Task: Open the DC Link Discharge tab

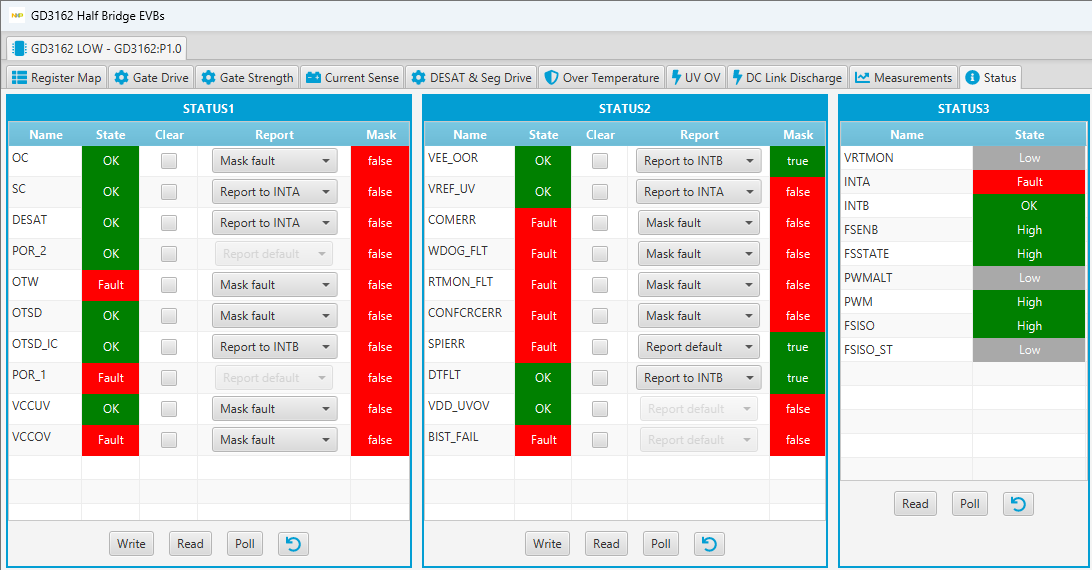Action: coord(786,78)
